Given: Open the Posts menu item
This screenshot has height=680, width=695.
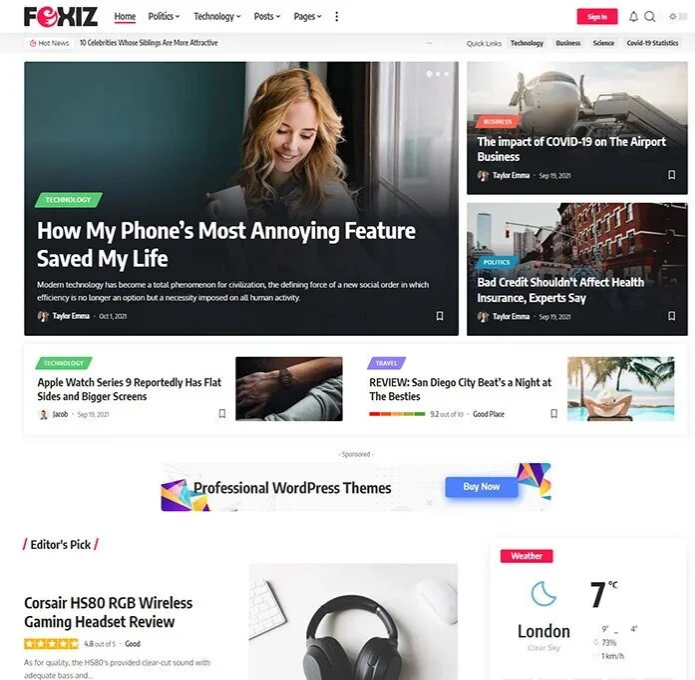Looking at the screenshot, I should click(x=267, y=17).
